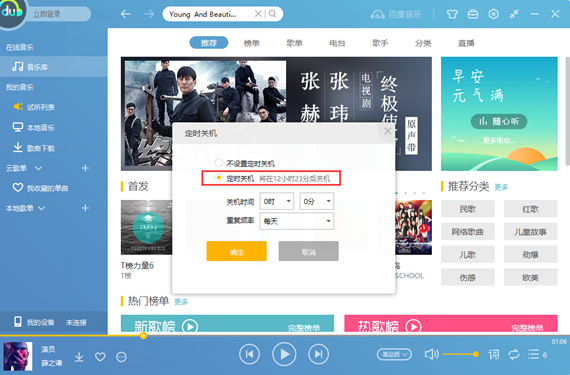
Task: Download the current song
Action: [79, 357]
